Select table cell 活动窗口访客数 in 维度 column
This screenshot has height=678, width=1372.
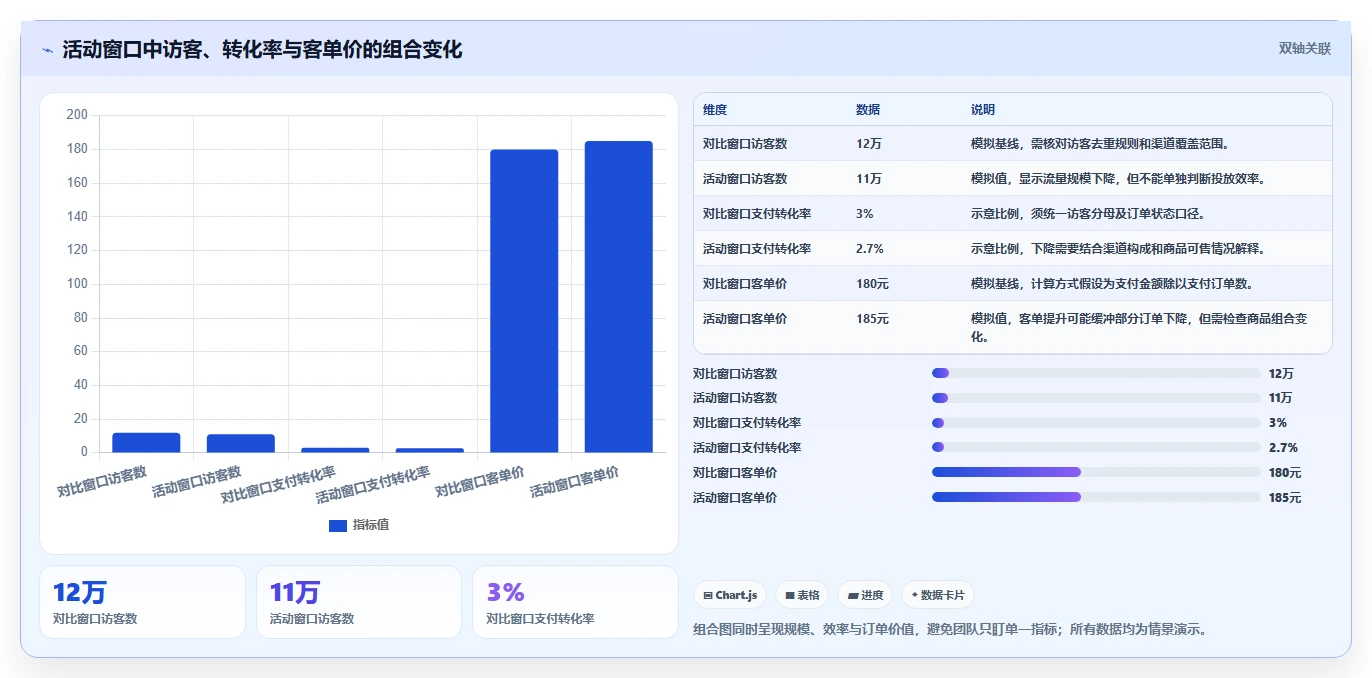(x=745, y=179)
